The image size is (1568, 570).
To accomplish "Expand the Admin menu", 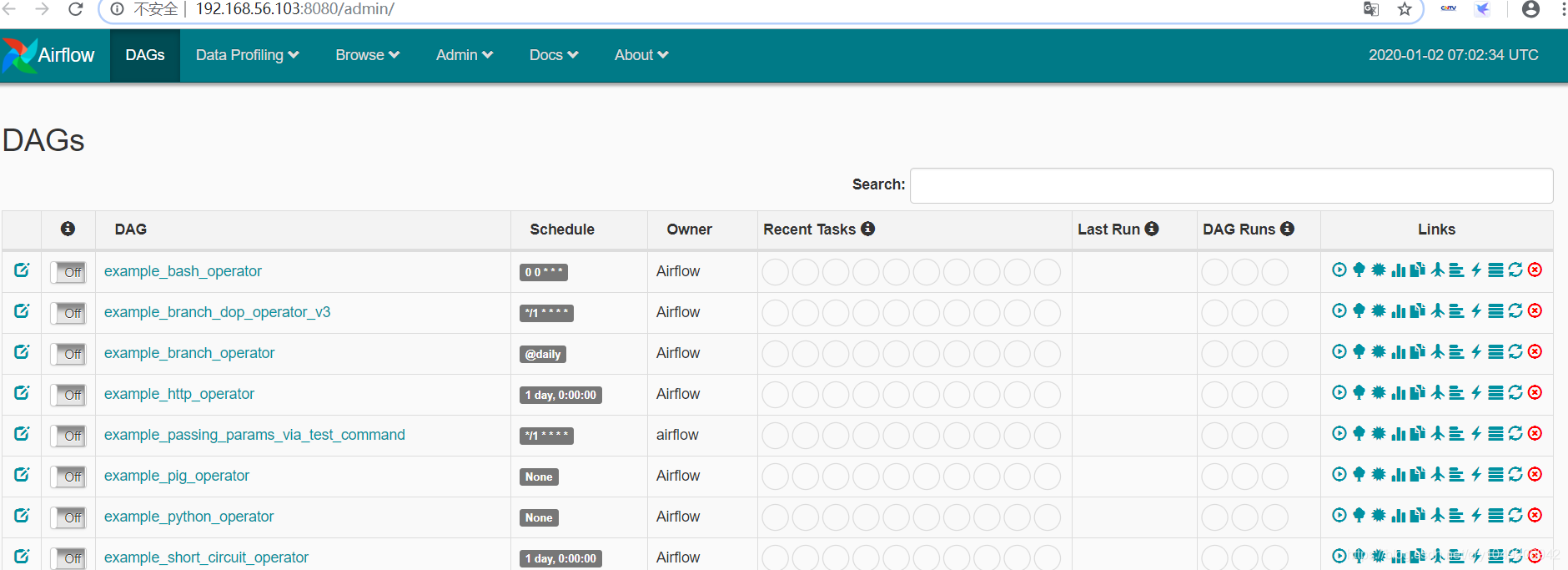I will pos(465,55).
